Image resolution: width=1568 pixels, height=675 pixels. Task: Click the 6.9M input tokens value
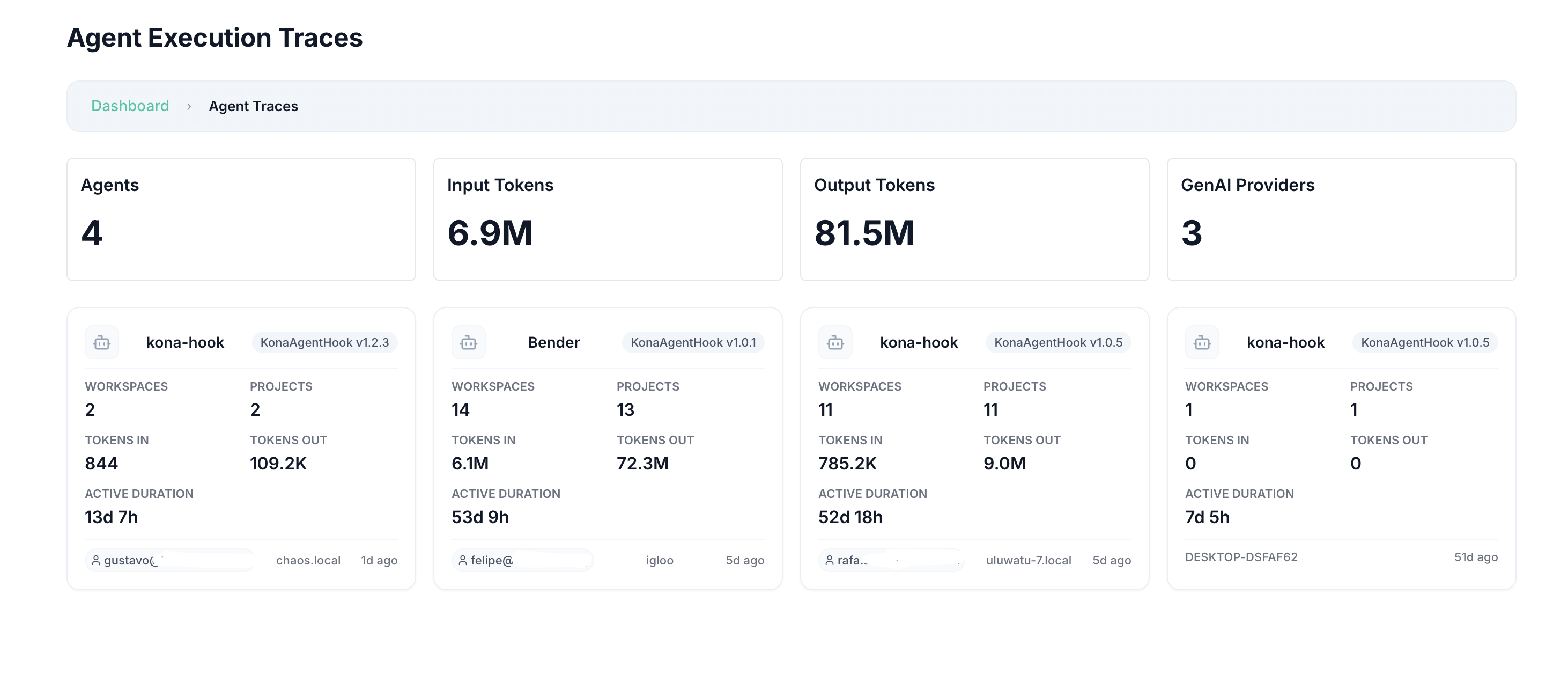[x=490, y=233]
